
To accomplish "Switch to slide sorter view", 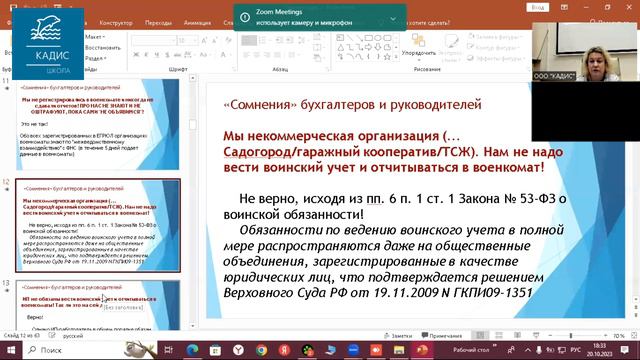I will pyautogui.click(x=499, y=336).
